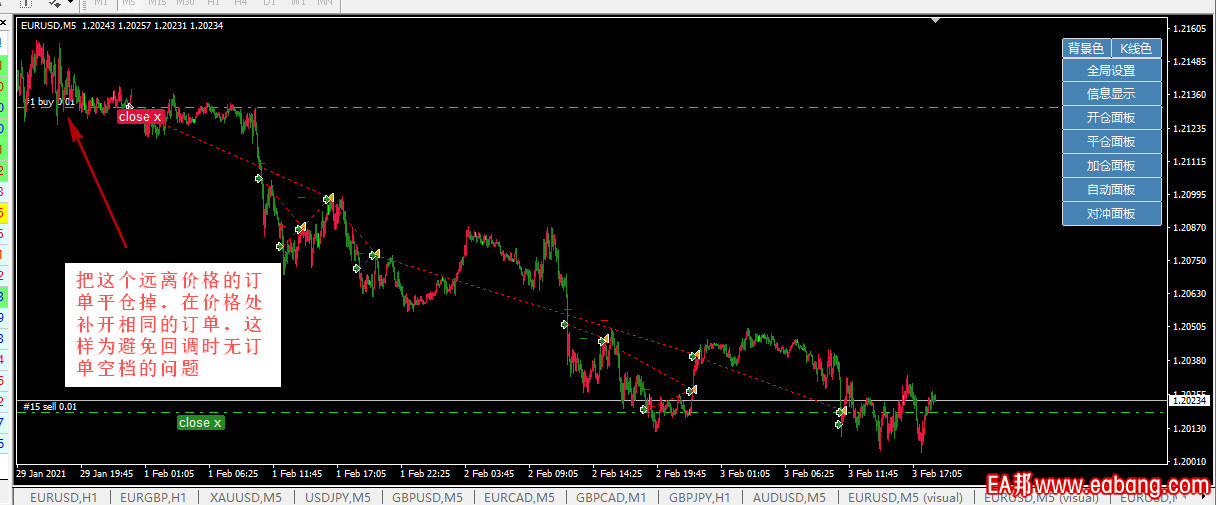Show the 对冲面板 hedging panel
This screenshot has width=1216, height=505.
click(1111, 214)
